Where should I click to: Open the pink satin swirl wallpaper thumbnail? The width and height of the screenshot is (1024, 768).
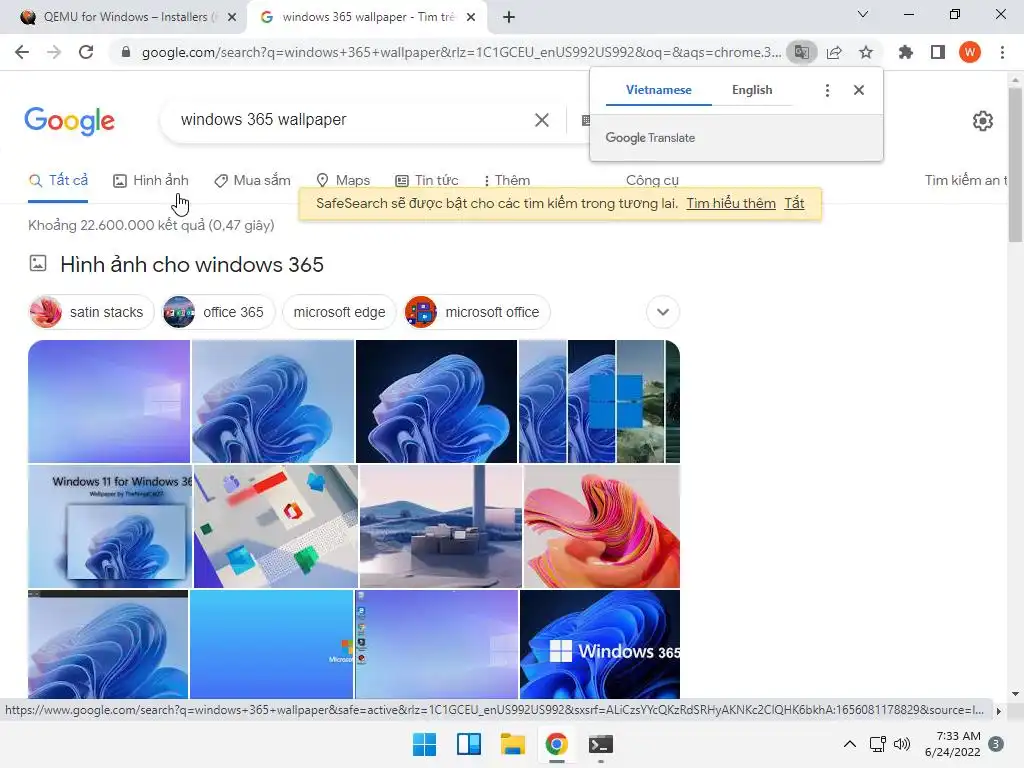(x=601, y=526)
